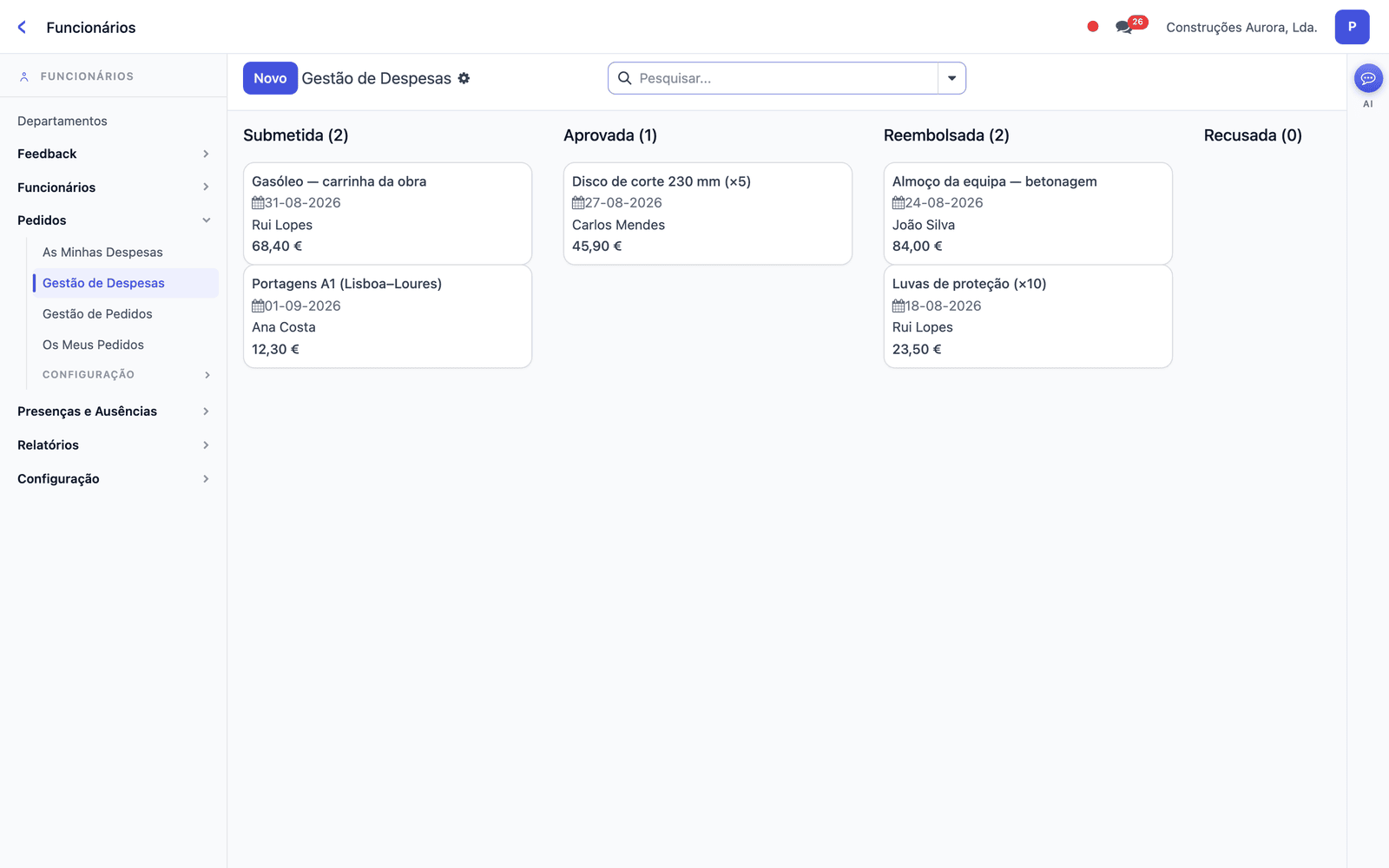Open the user avatar P menu
1389x868 pixels.
1352,27
